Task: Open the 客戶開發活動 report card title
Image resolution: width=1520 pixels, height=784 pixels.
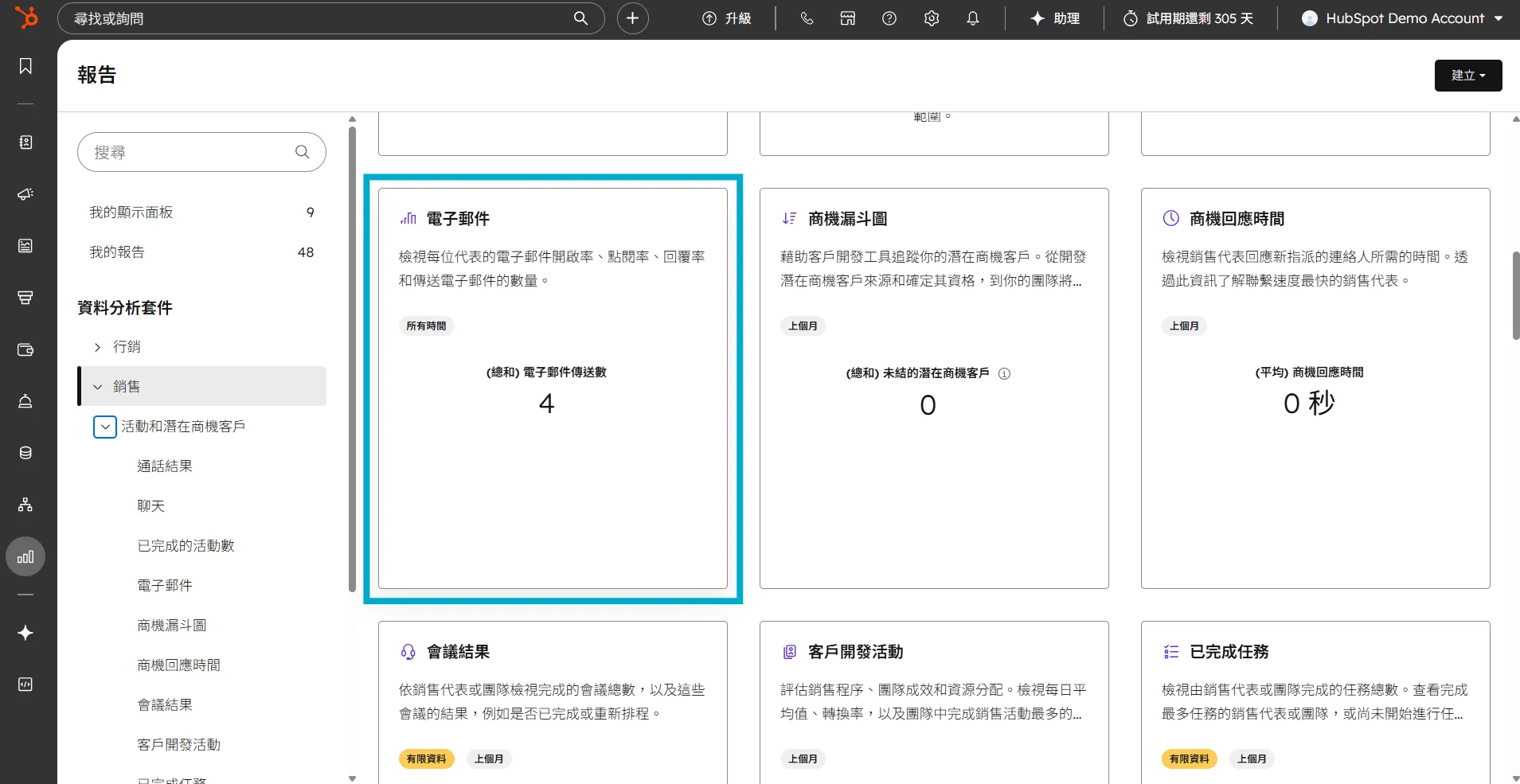Action: (855, 652)
